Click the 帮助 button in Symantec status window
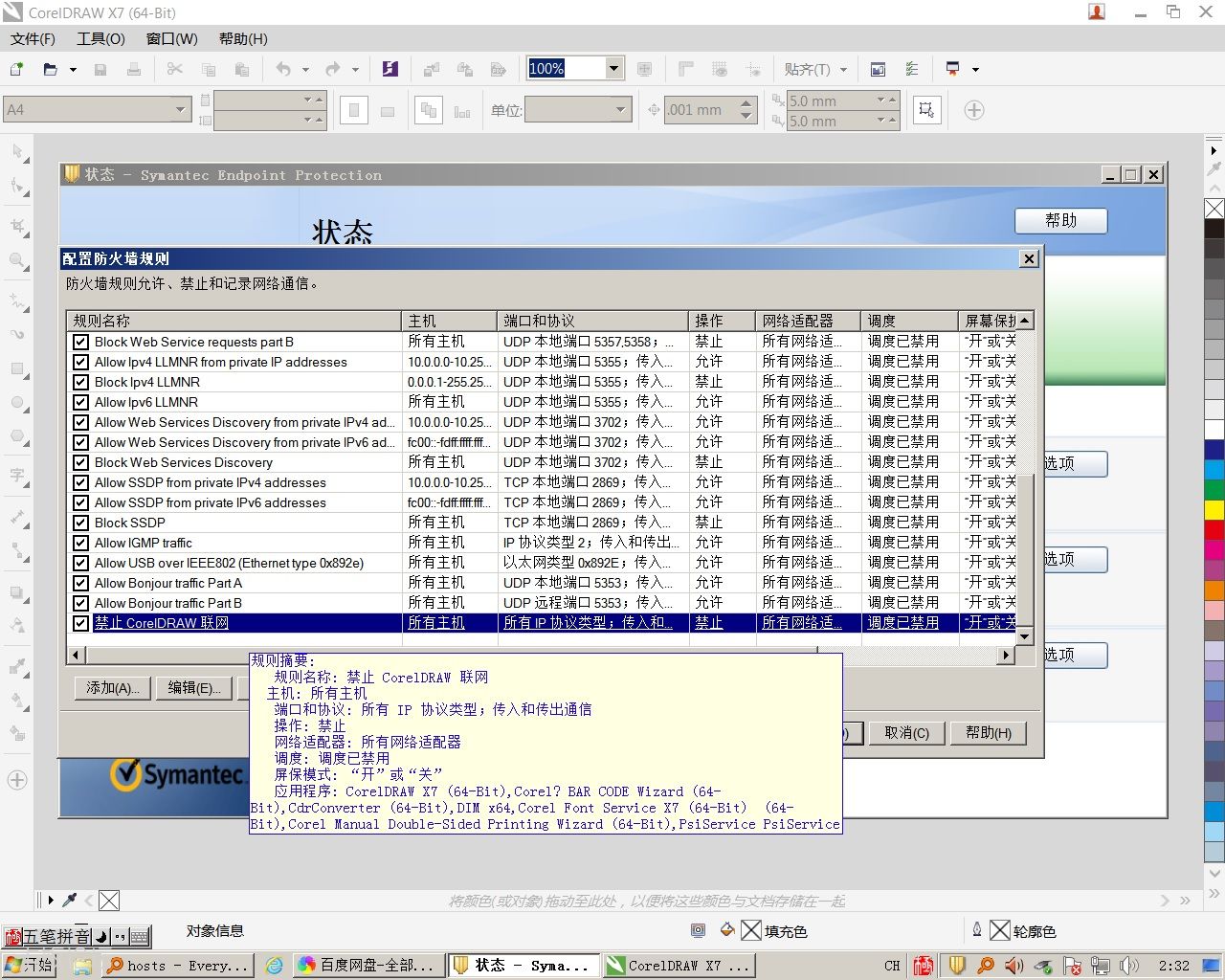Screen dimensions: 1225x980 pos(1060,220)
